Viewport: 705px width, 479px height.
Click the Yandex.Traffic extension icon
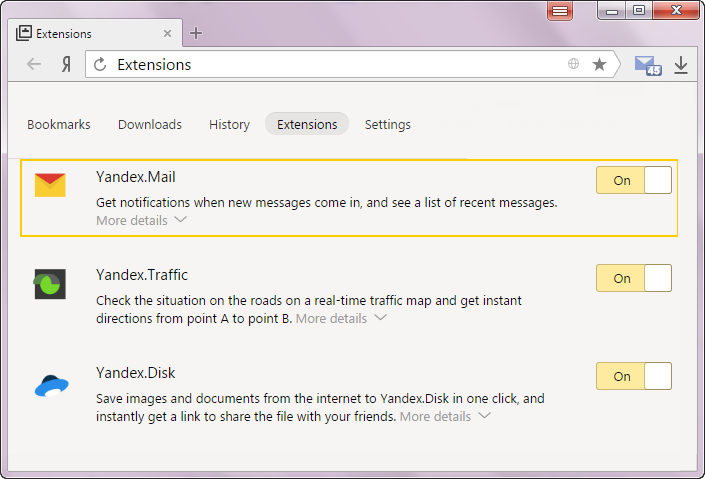pyautogui.click(x=50, y=284)
